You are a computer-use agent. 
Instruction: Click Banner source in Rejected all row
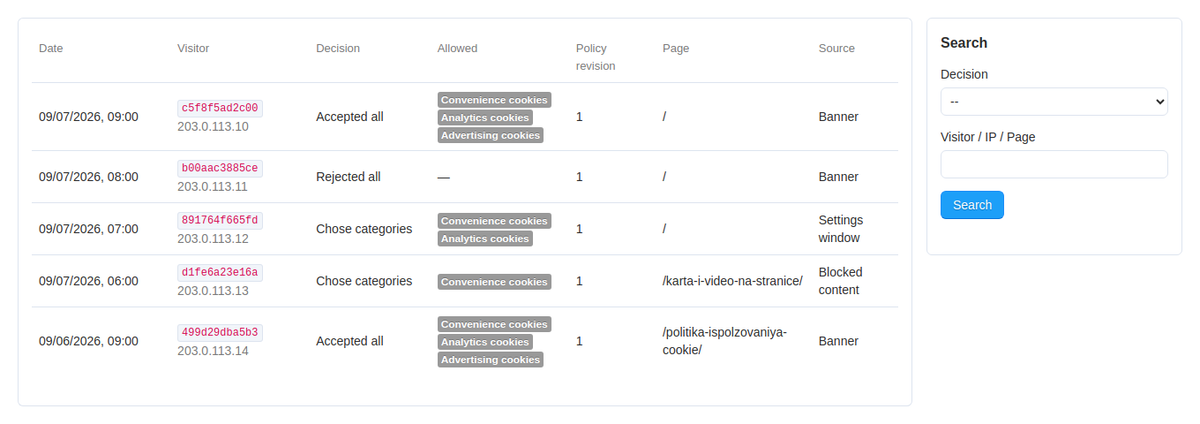point(838,177)
